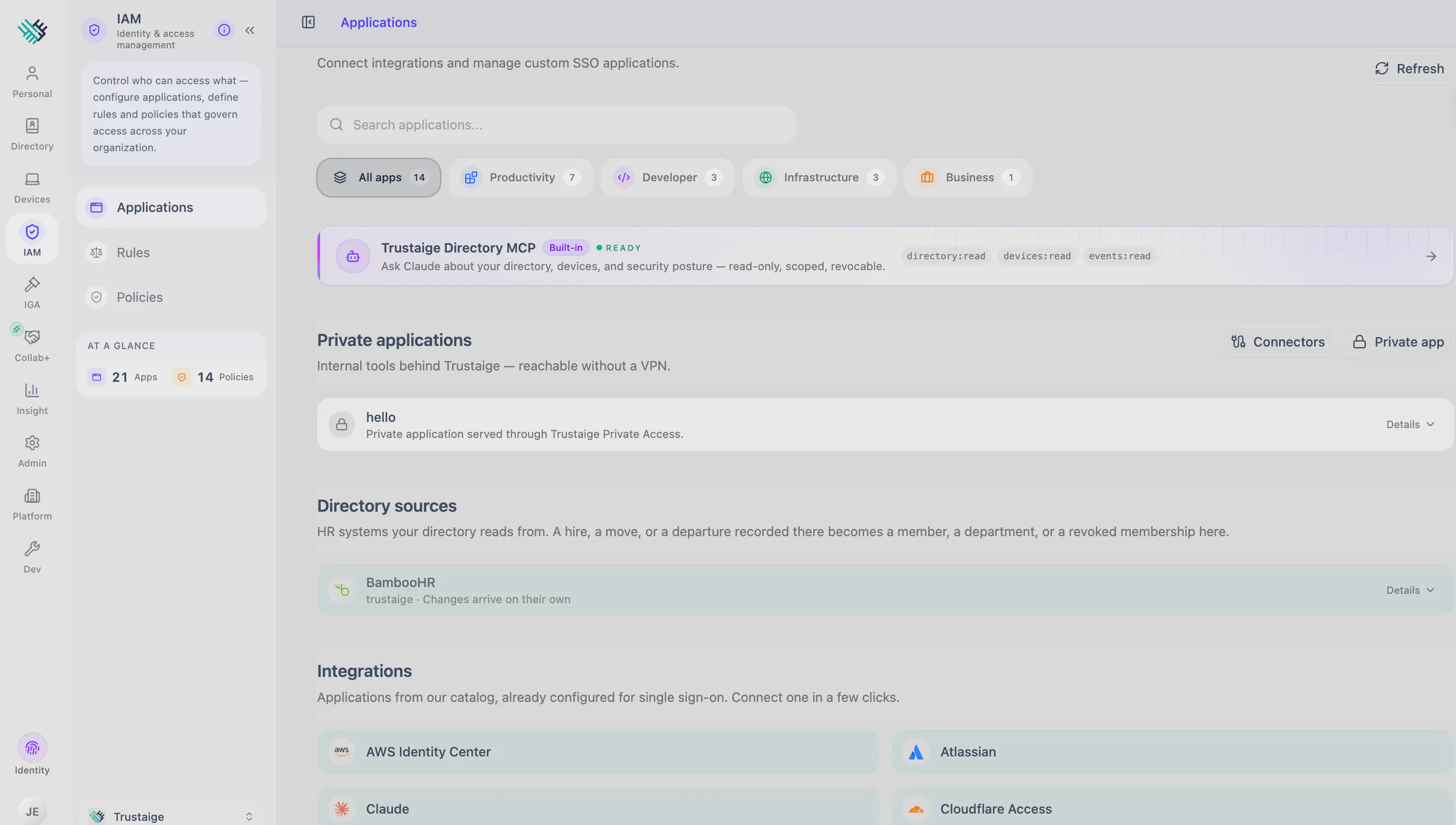
Task: Click the Applications breadcrumb link
Action: pyautogui.click(x=379, y=22)
